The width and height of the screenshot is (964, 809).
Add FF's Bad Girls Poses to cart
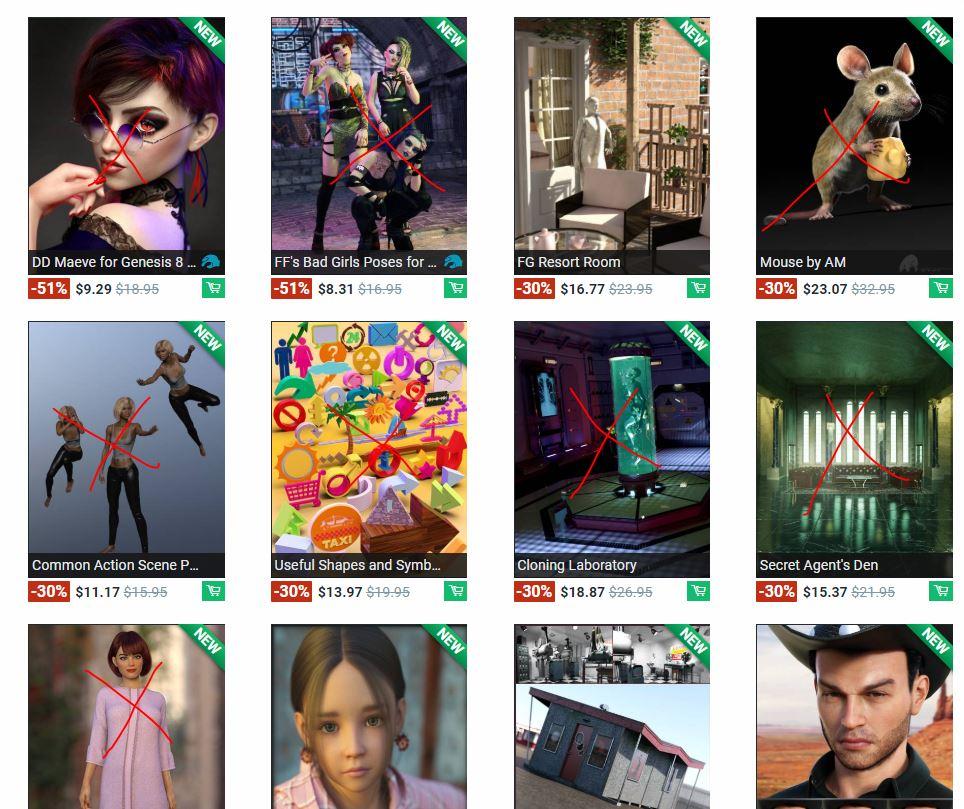[x=456, y=288]
